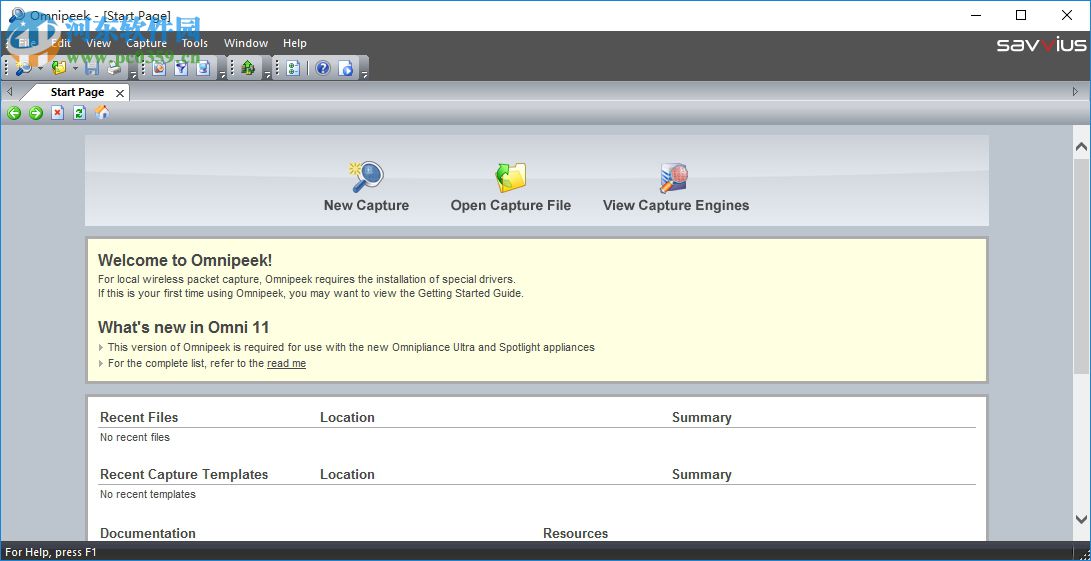
Task: Click the No recent templates text
Action: 148,494
